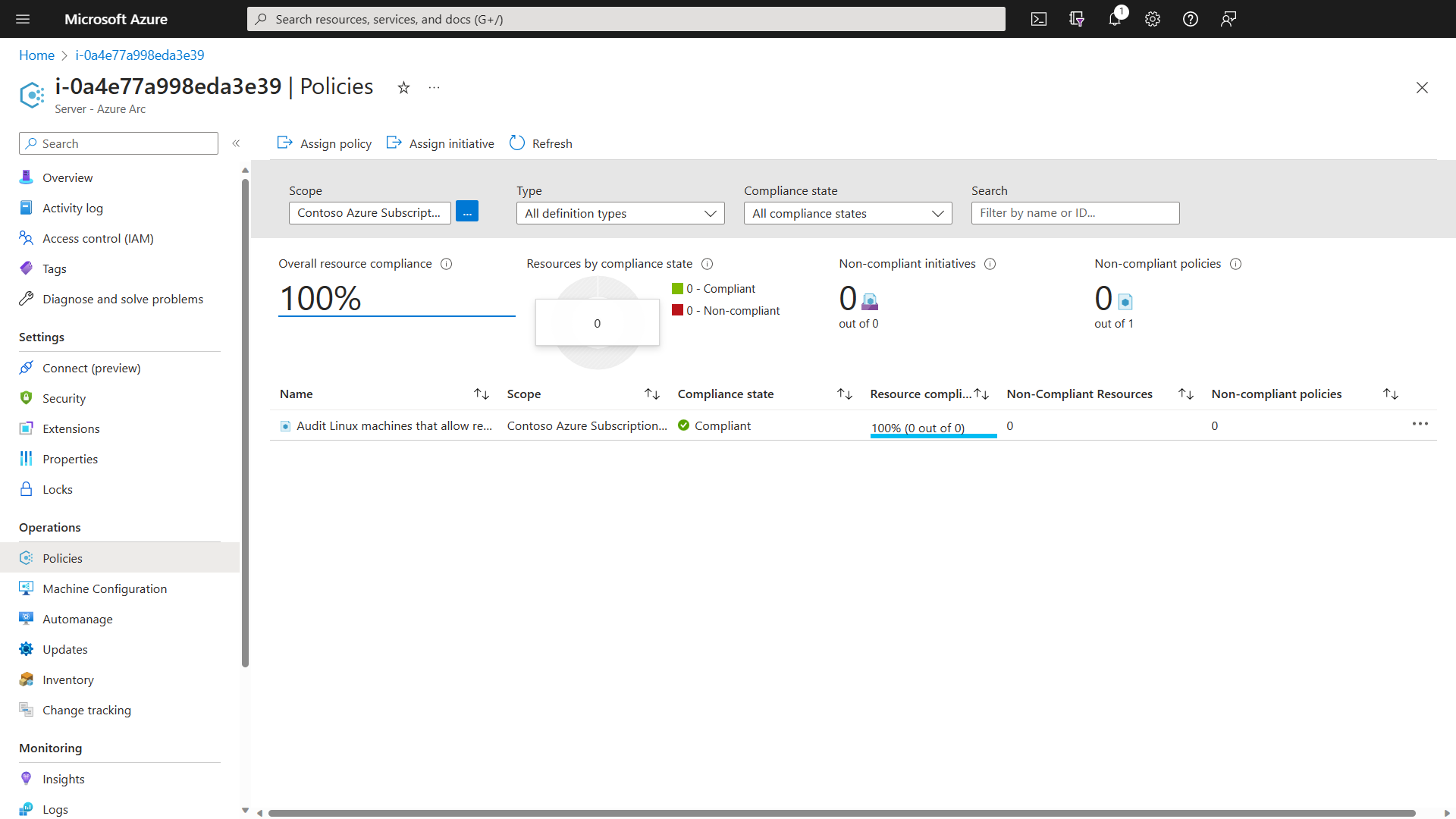
Task: Click the Assign initiative icon button
Action: pyautogui.click(x=395, y=143)
